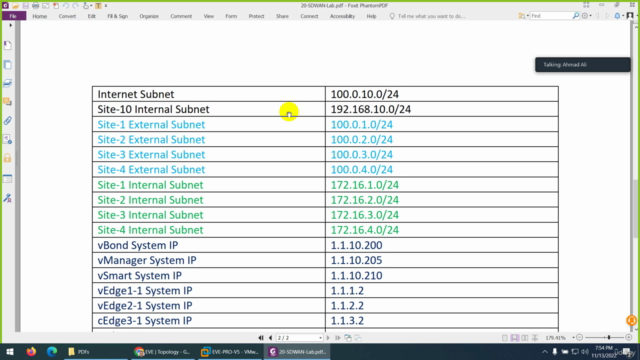Switch to EVE-PRO-V5 VMware taskbar window
The image size is (640, 360).
coord(231,351)
